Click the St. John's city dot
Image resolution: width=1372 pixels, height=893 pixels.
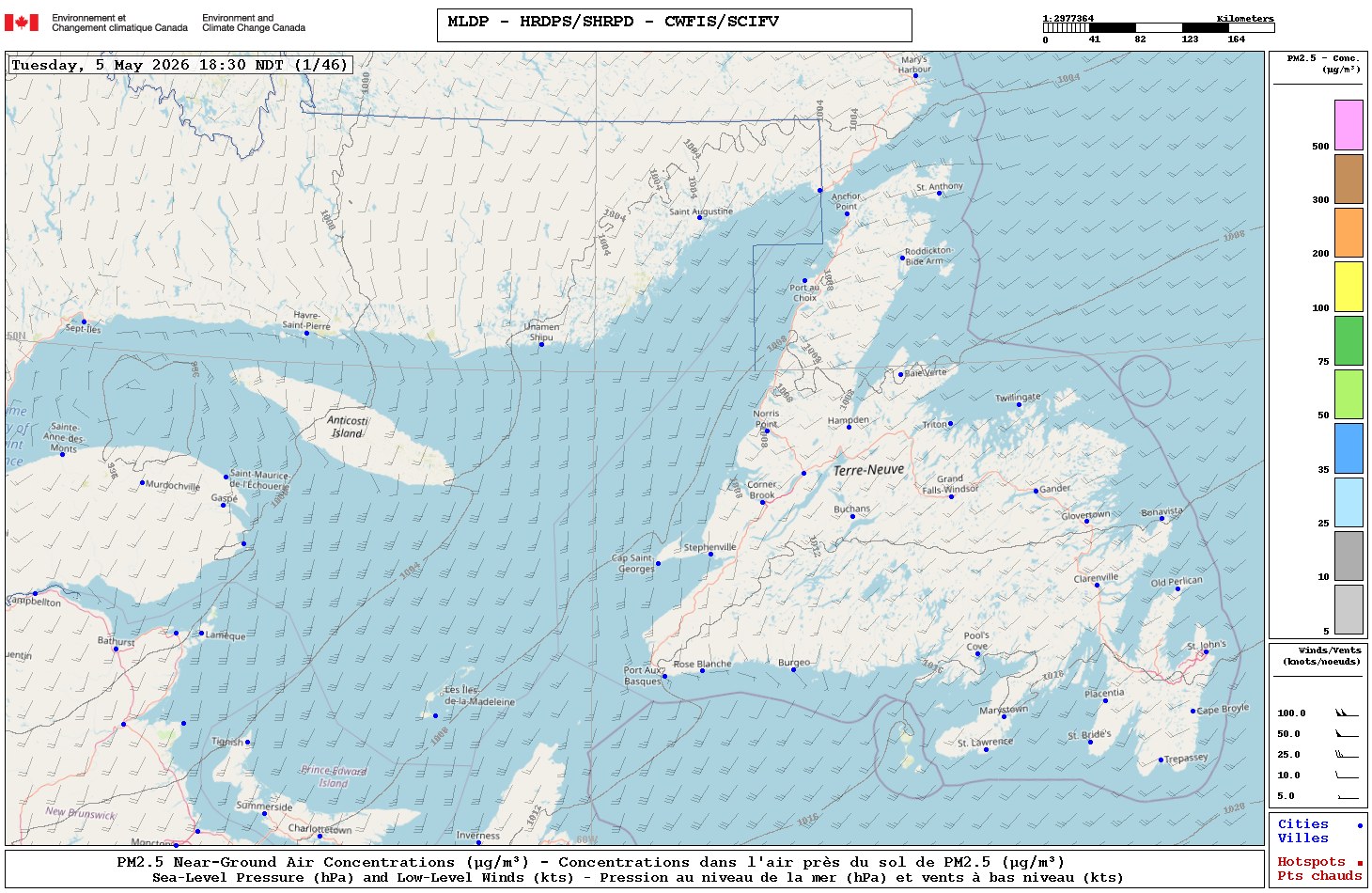coord(1207,651)
